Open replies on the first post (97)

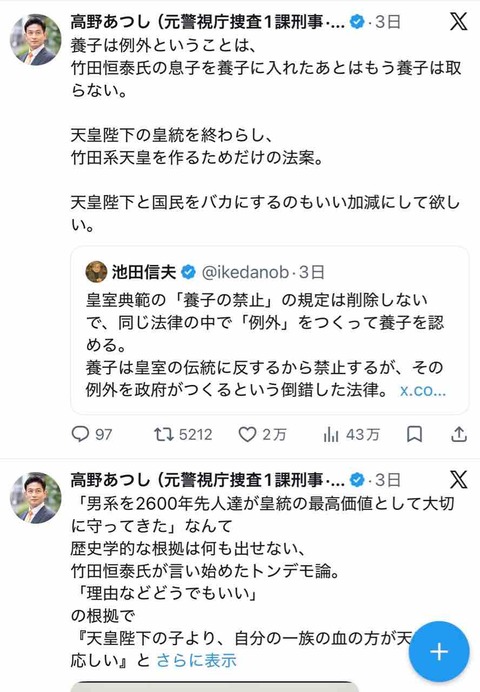pyautogui.click(x=92, y=434)
